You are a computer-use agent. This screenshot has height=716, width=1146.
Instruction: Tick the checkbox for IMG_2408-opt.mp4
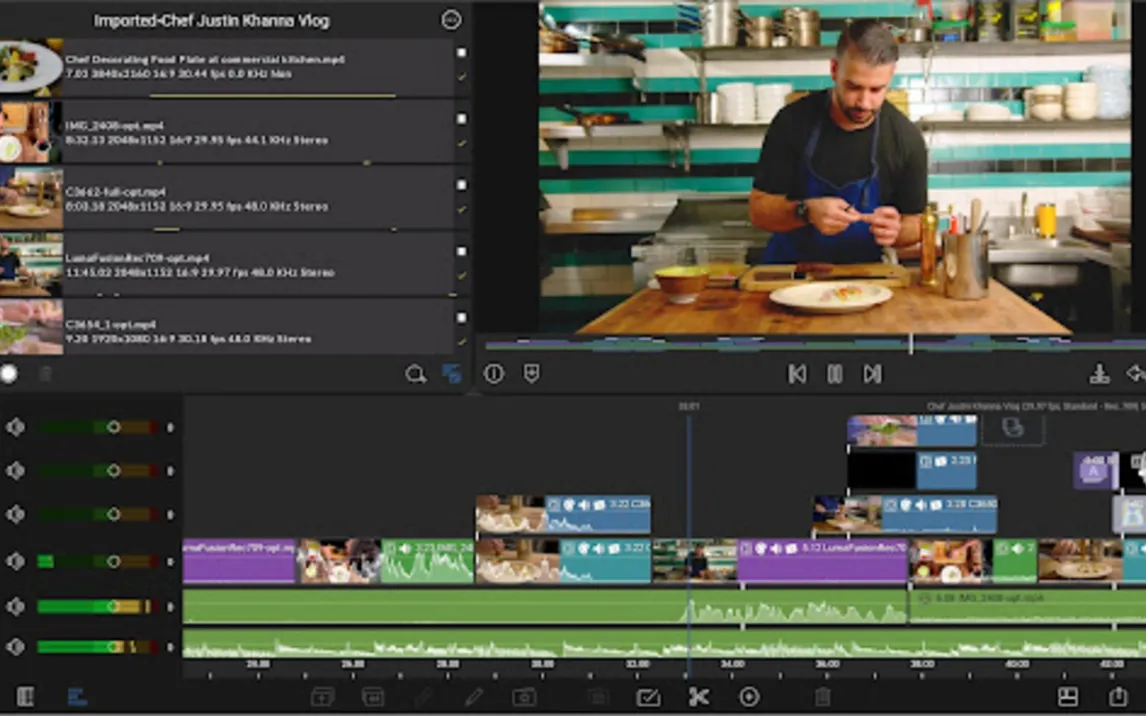coord(461,119)
